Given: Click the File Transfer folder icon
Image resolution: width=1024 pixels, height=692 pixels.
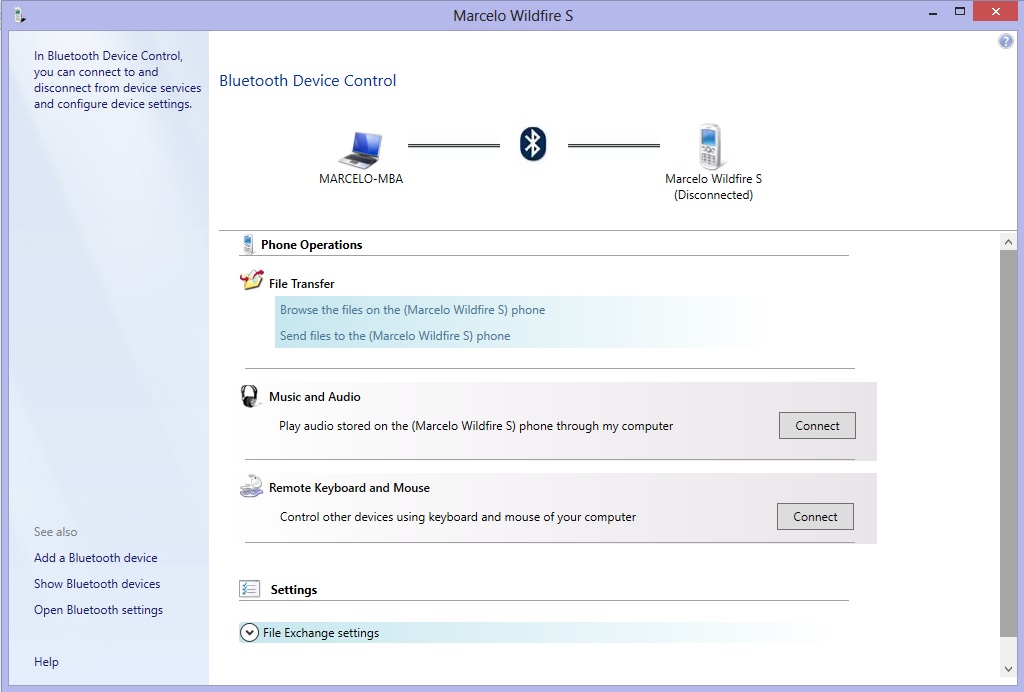Looking at the screenshot, I should [x=251, y=280].
